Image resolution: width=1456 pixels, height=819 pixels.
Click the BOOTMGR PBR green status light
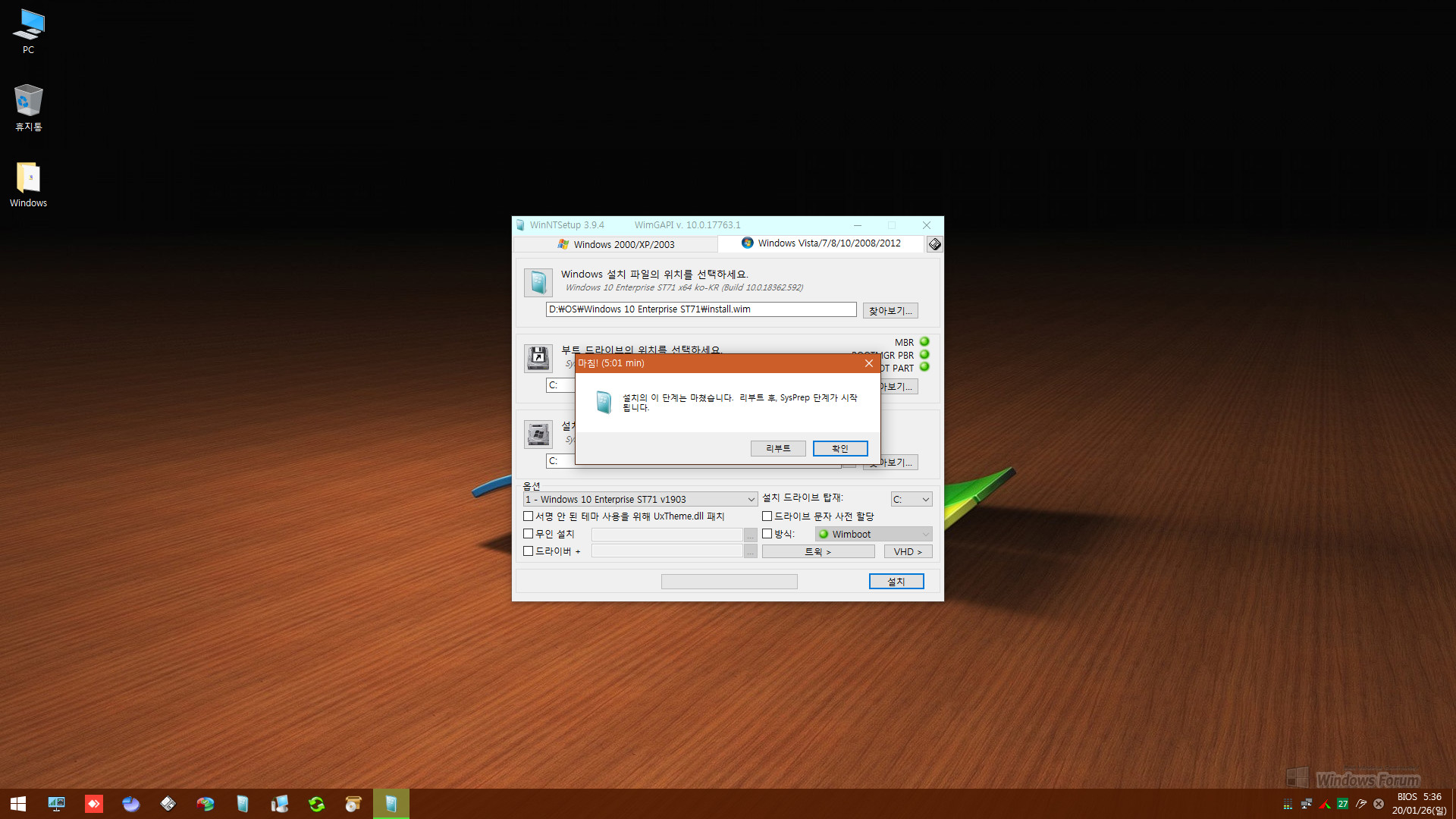924,355
